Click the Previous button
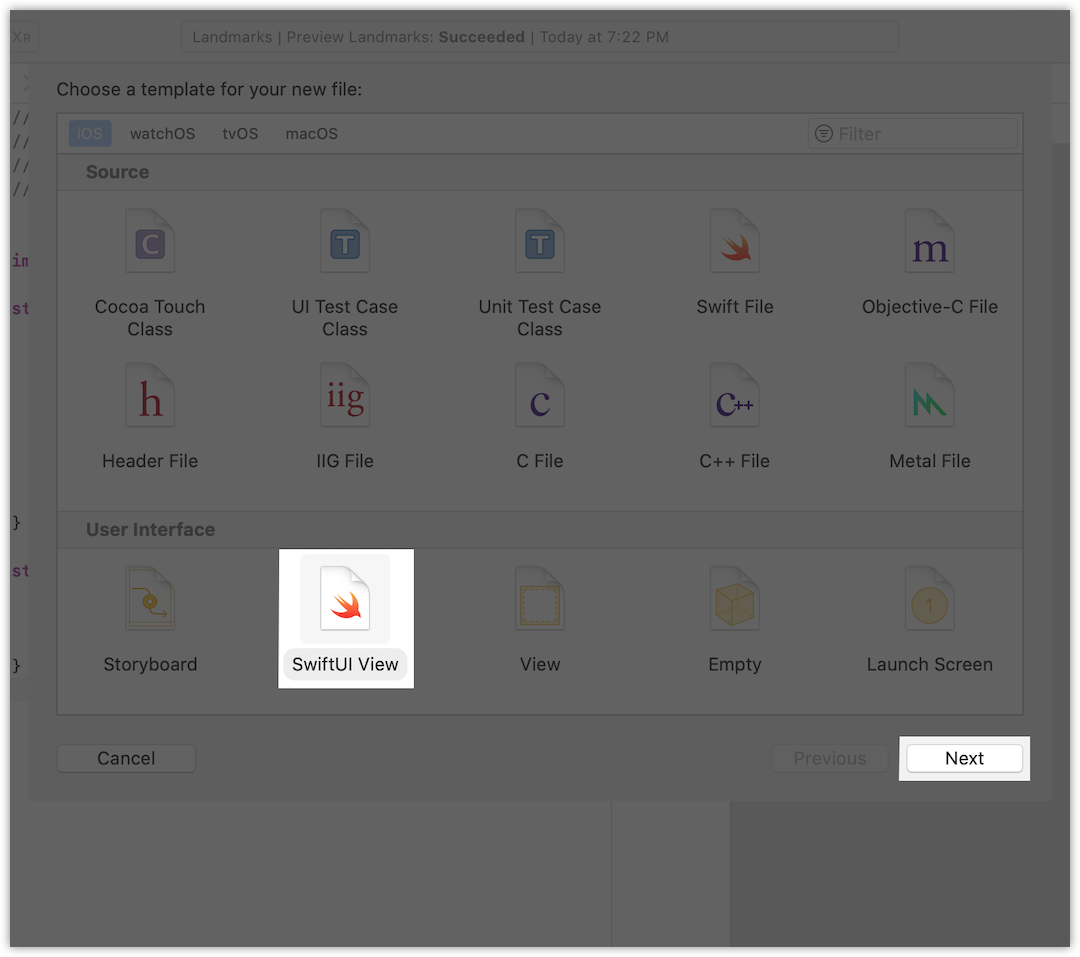This screenshot has width=1080, height=957. coord(829,758)
